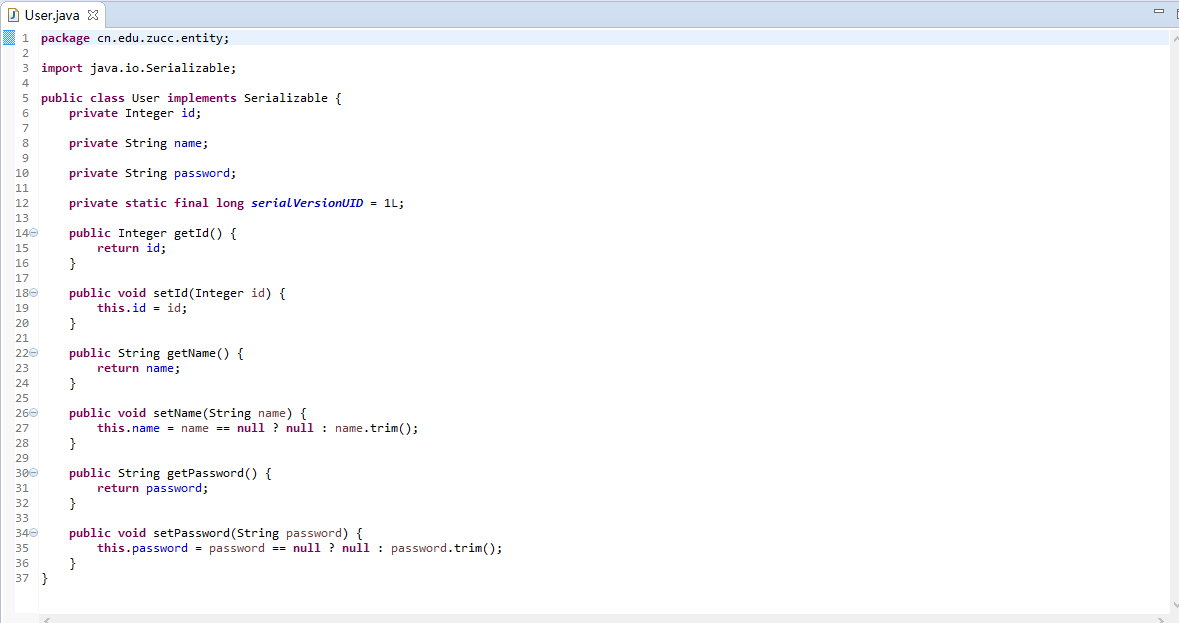Click 'Serializable' in class declaration

(x=286, y=98)
